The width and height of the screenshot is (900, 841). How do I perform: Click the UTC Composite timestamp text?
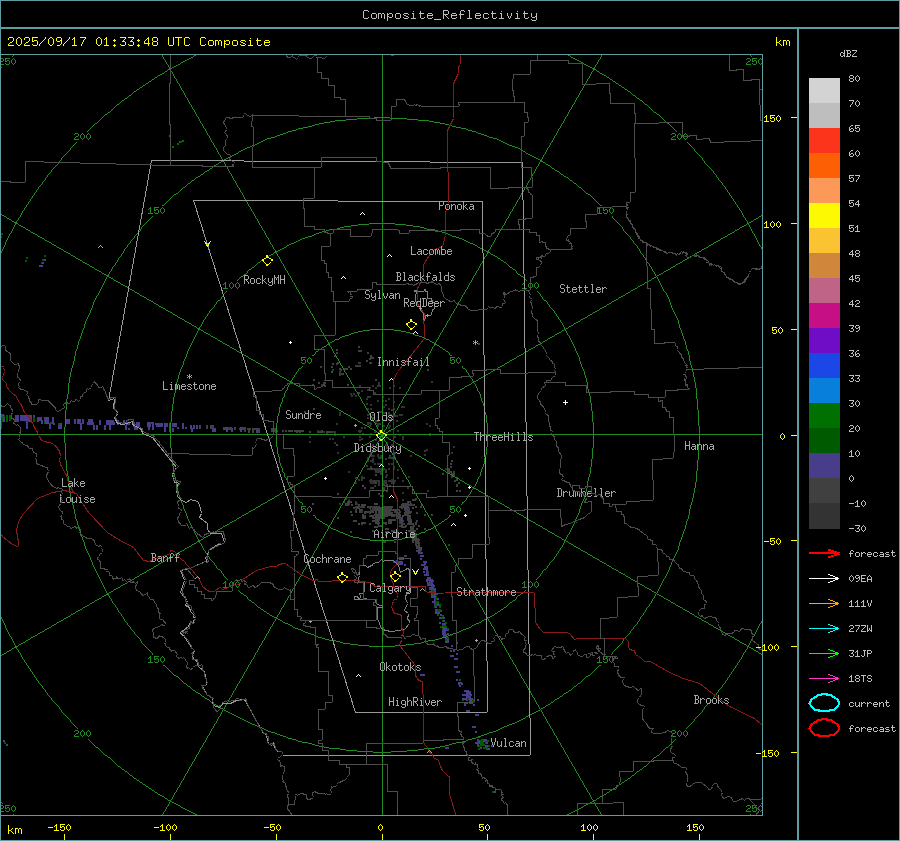[139, 42]
